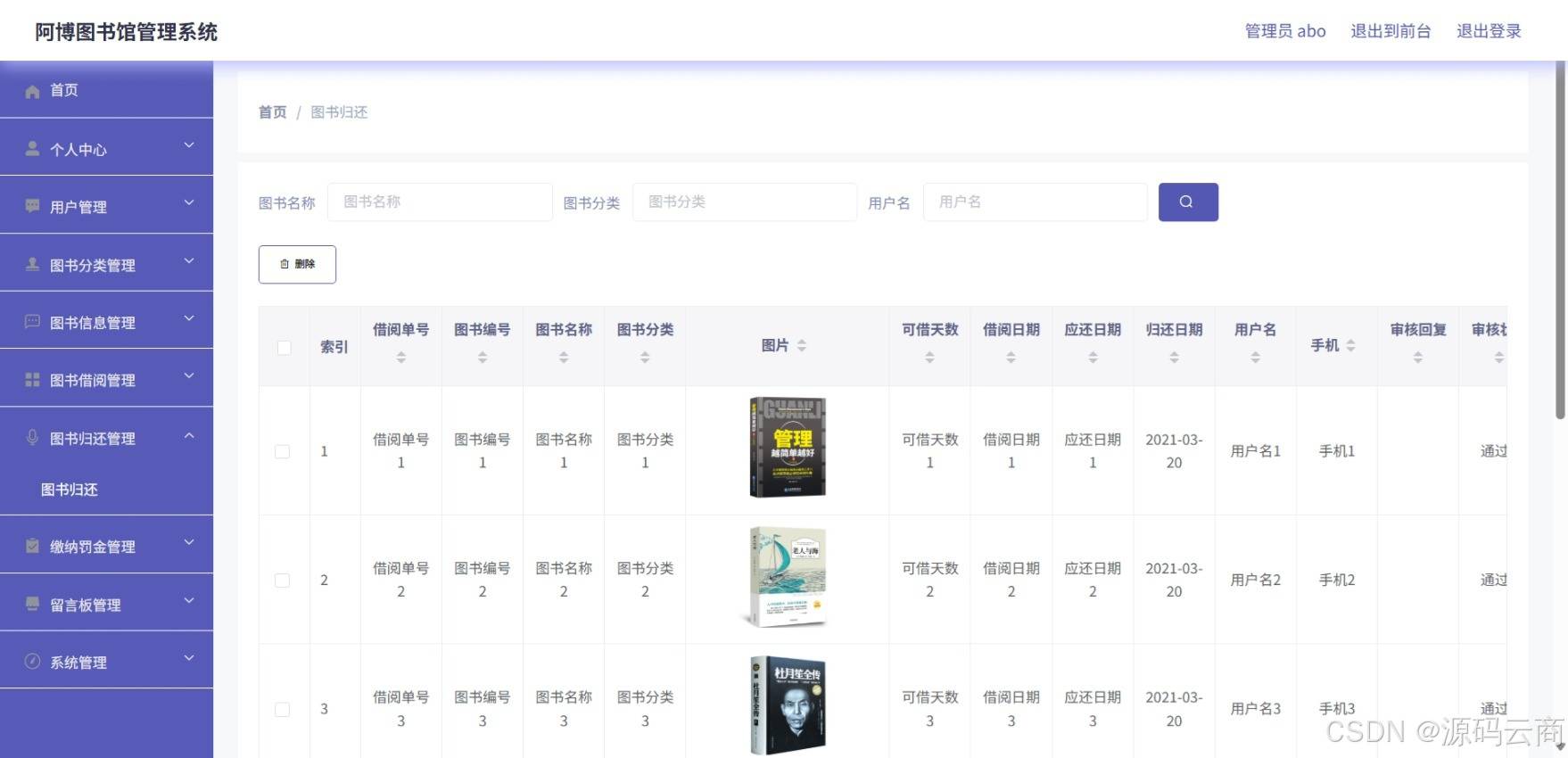The image size is (1568, 758).
Task: Click the grid icon beside 图书借阅管理
Action: click(32, 380)
